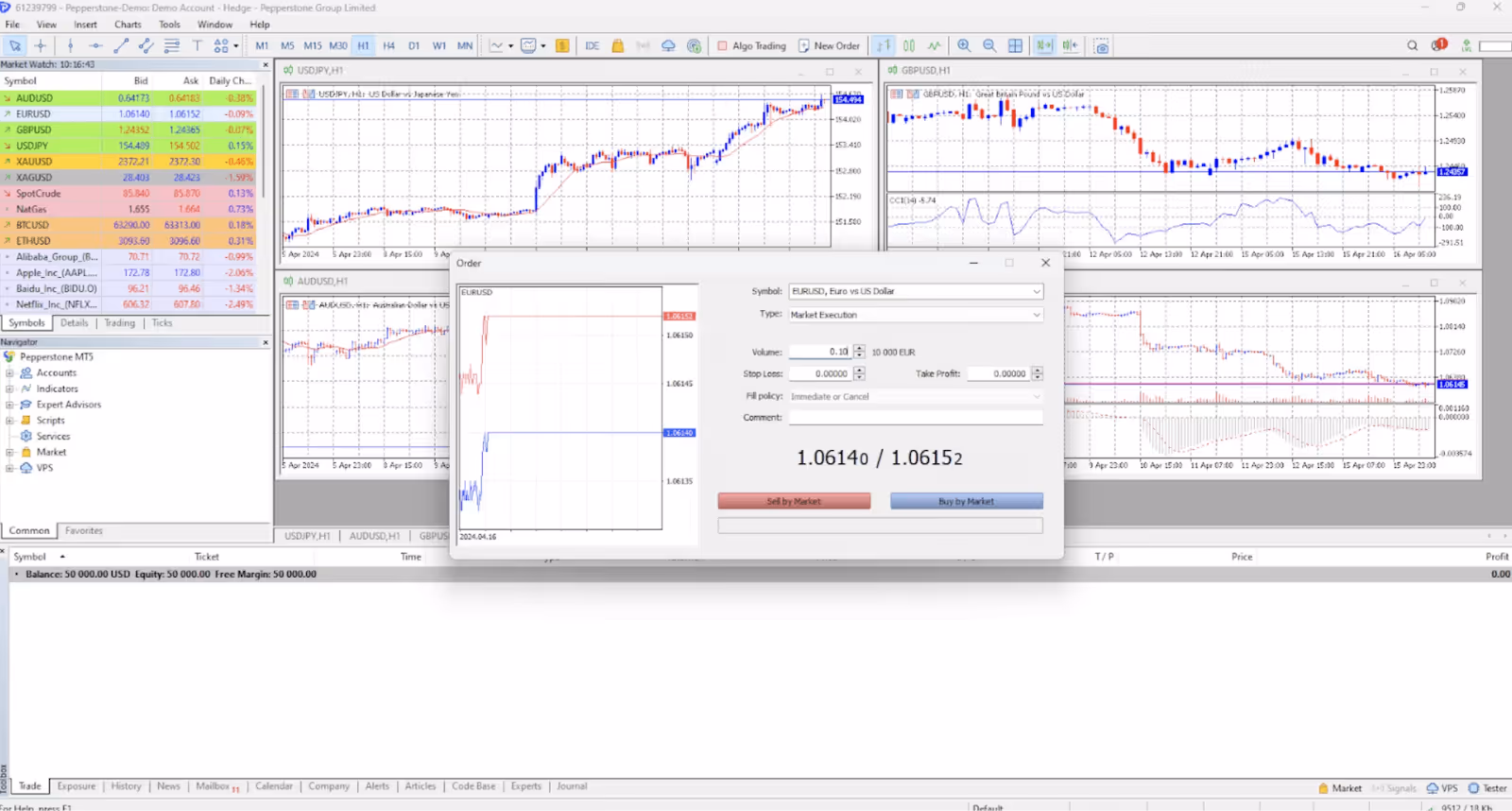The height and width of the screenshot is (811, 1512).
Task: Switch Market Watch to Details tab
Action: coord(74,323)
